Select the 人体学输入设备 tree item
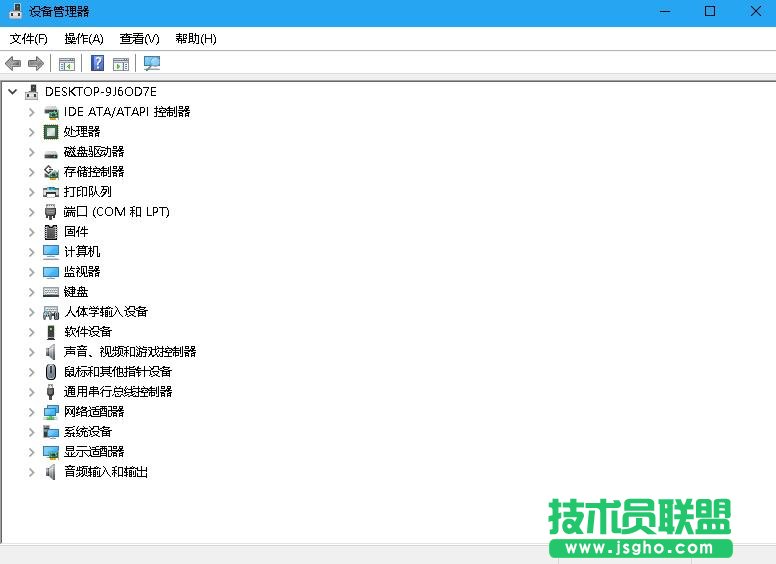Image resolution: width=776 pixels, height=564 pixels. point(106,312)
